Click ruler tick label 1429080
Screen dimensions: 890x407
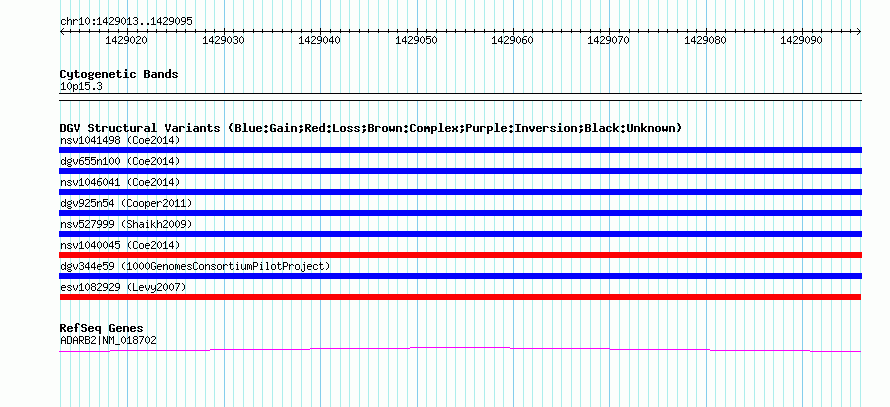[706, 40]
